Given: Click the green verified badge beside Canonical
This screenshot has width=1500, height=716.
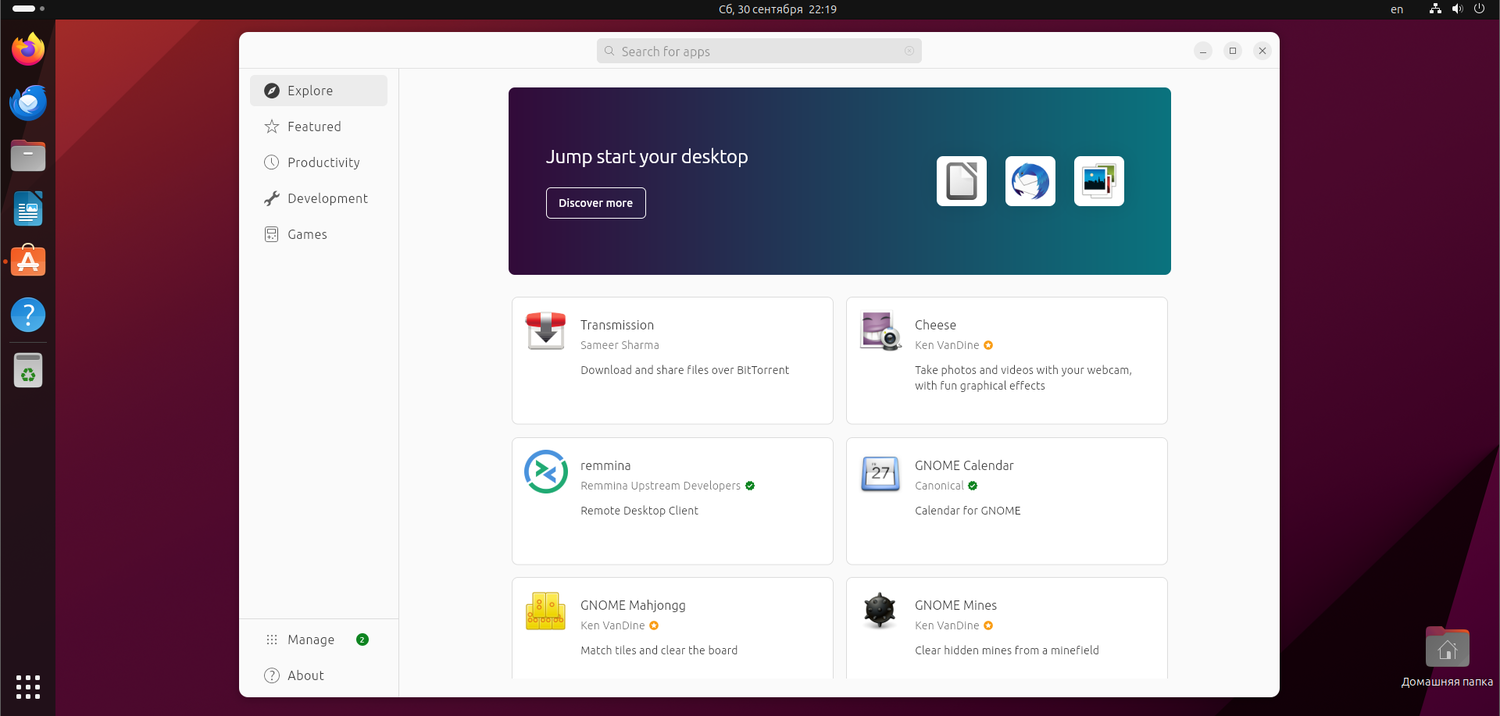Looking at the screenshot, I should pos(973,486).
